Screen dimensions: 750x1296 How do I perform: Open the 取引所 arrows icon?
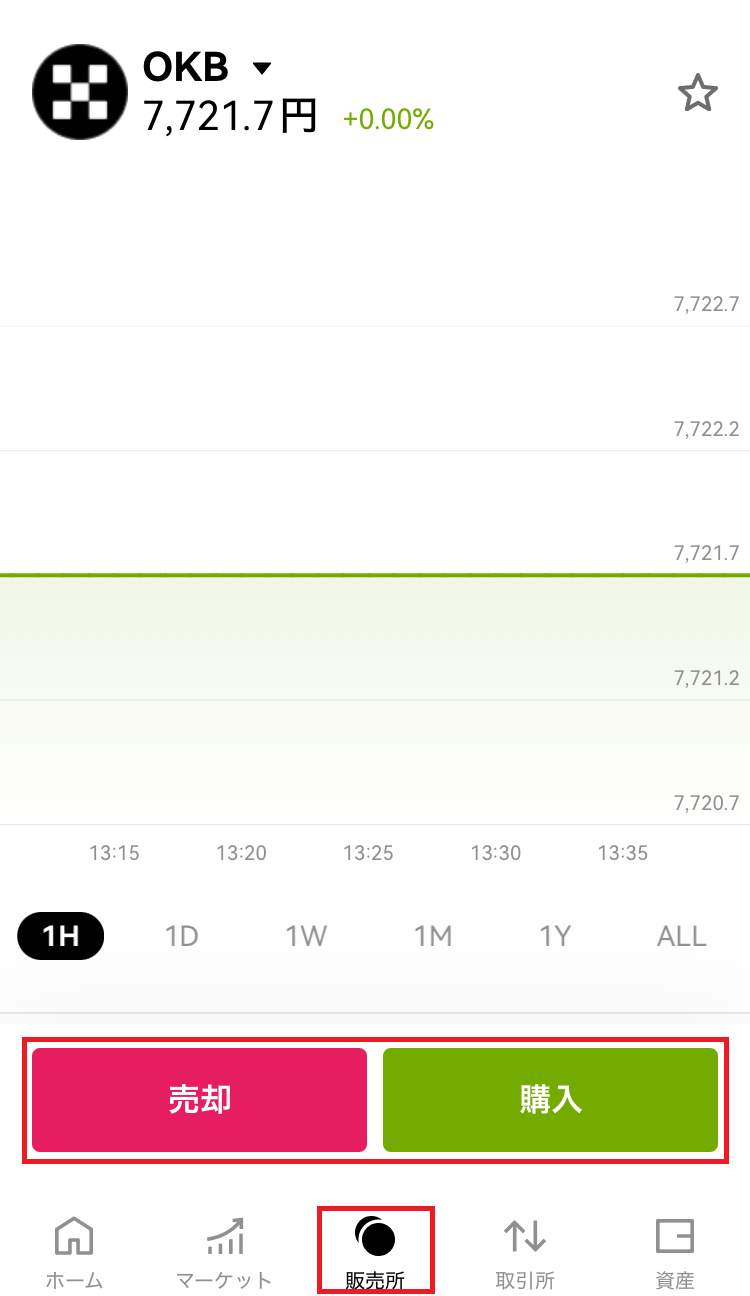pyautogui.click(x=525, y=1236)
